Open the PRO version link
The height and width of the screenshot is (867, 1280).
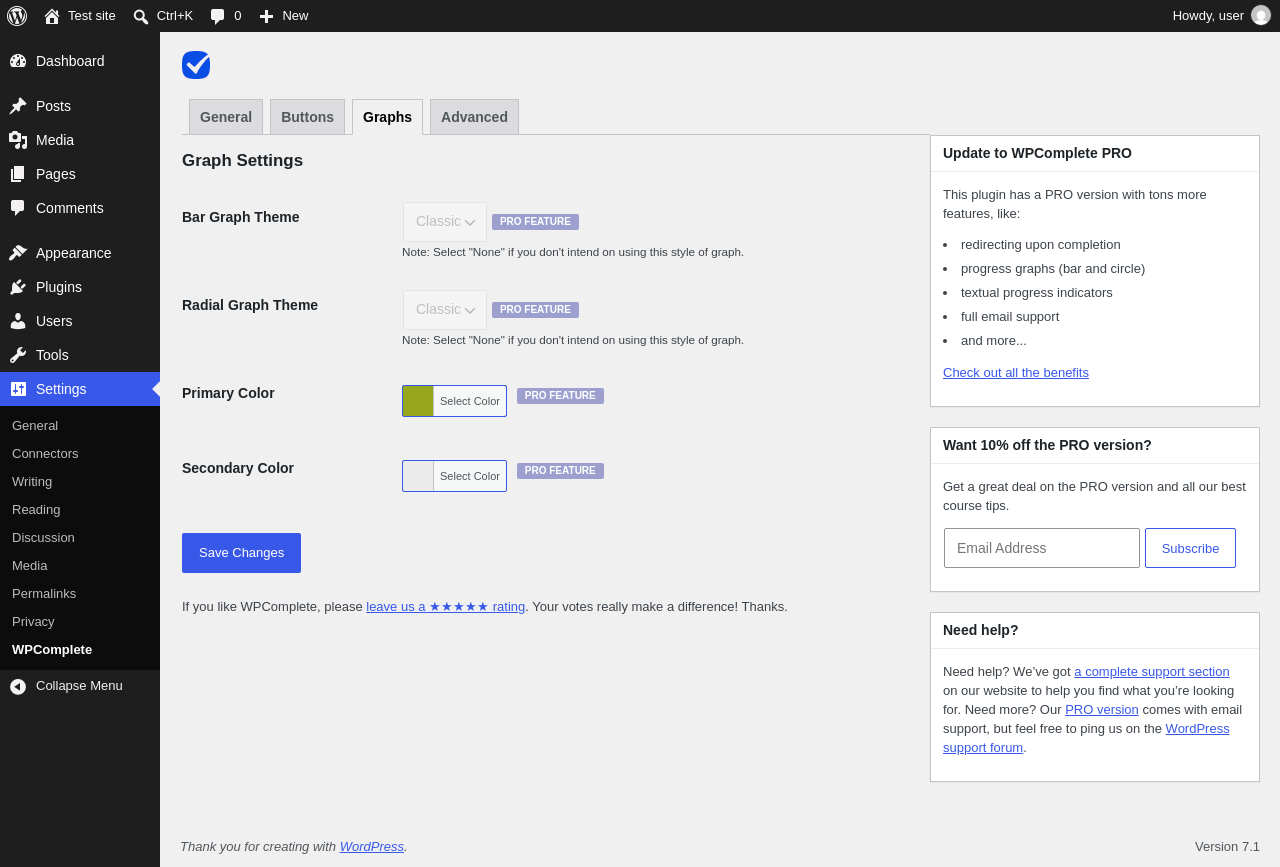pyautogui.click(x=1102, y=710)
